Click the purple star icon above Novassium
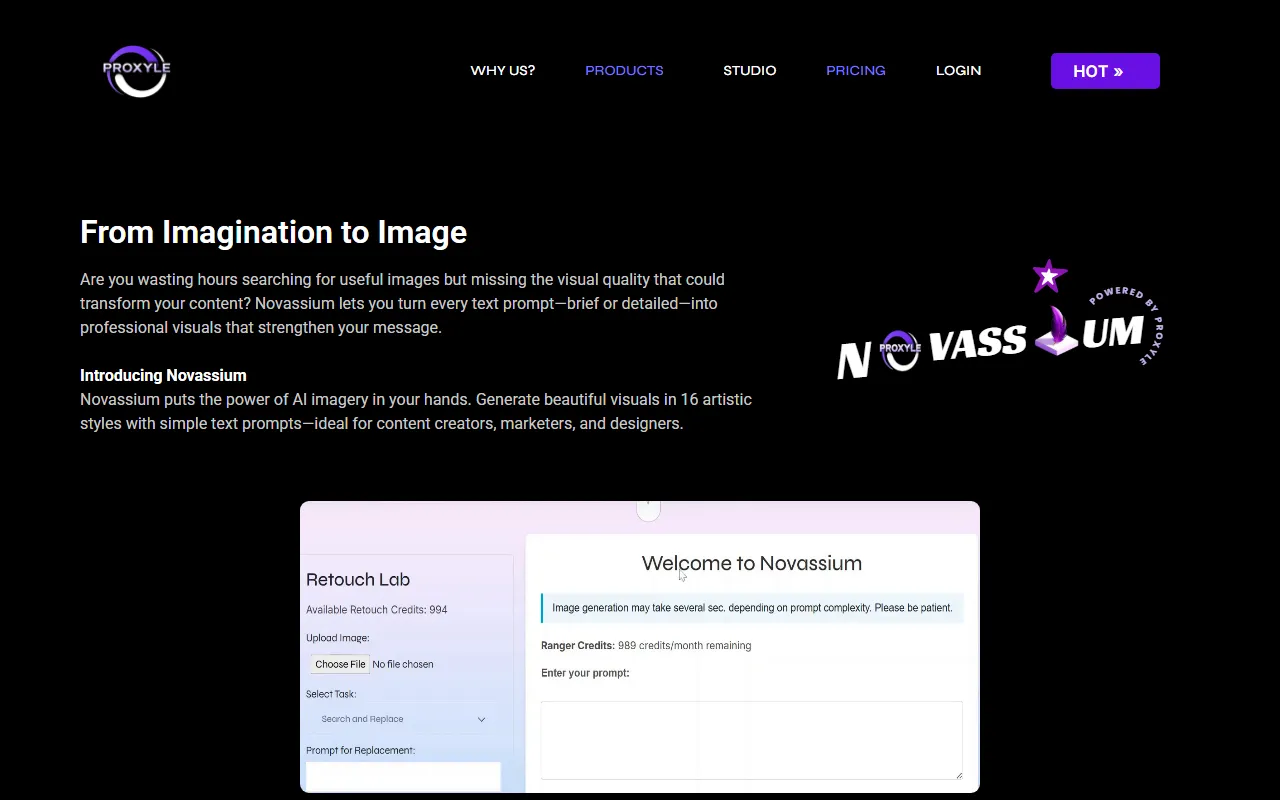 tap(1049, 276)
